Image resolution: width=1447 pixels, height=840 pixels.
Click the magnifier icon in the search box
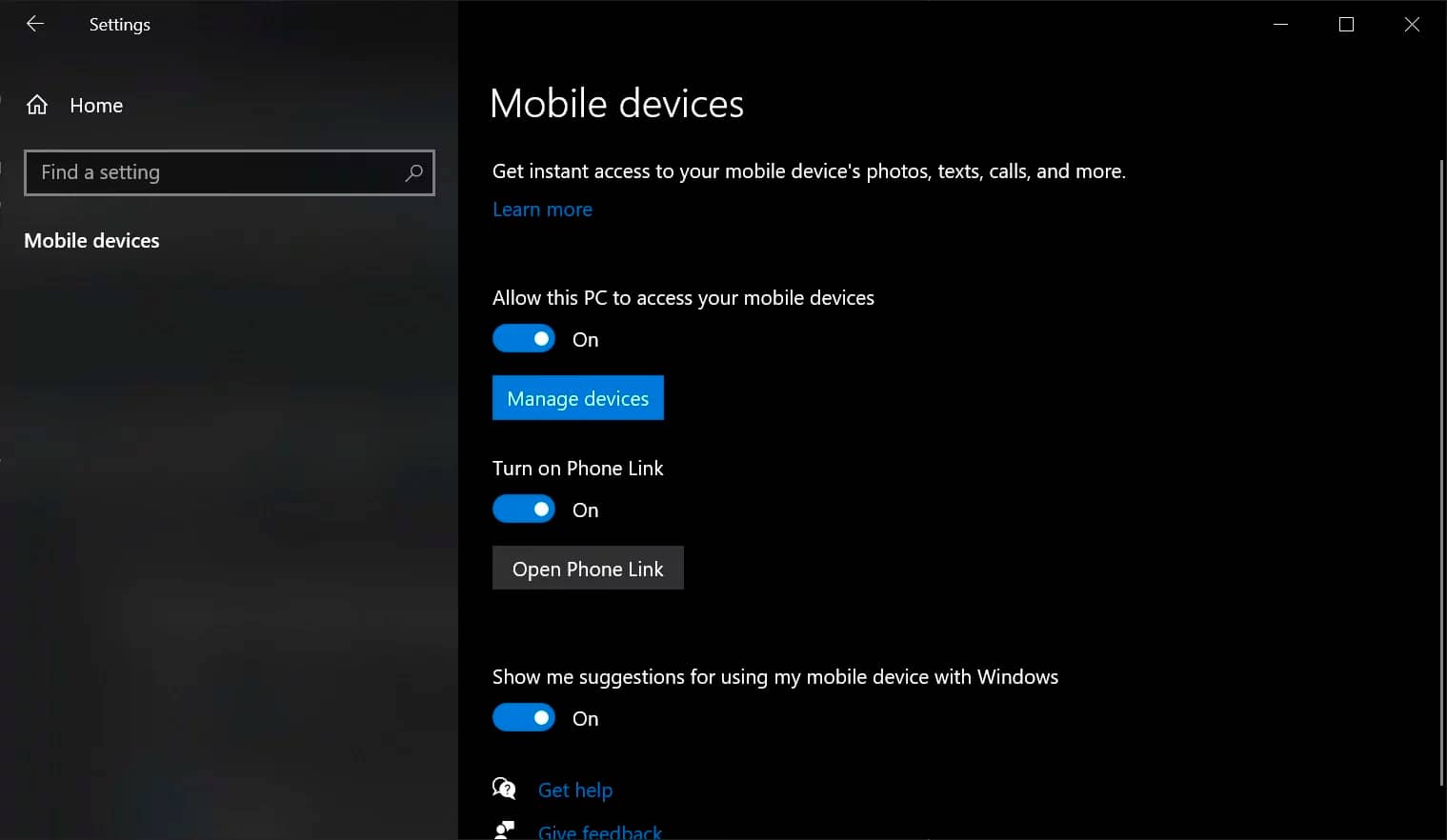click(413, 172)
